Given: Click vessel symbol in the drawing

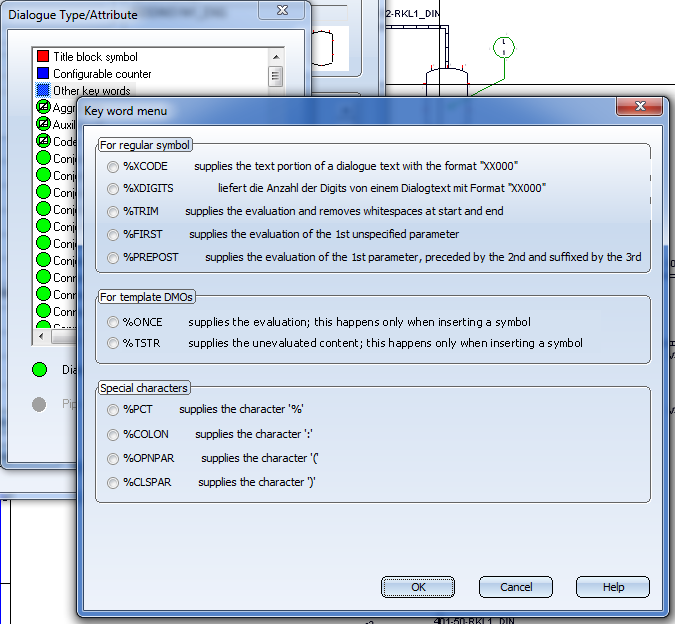Looking at the screenshot, I should point(447,82).
